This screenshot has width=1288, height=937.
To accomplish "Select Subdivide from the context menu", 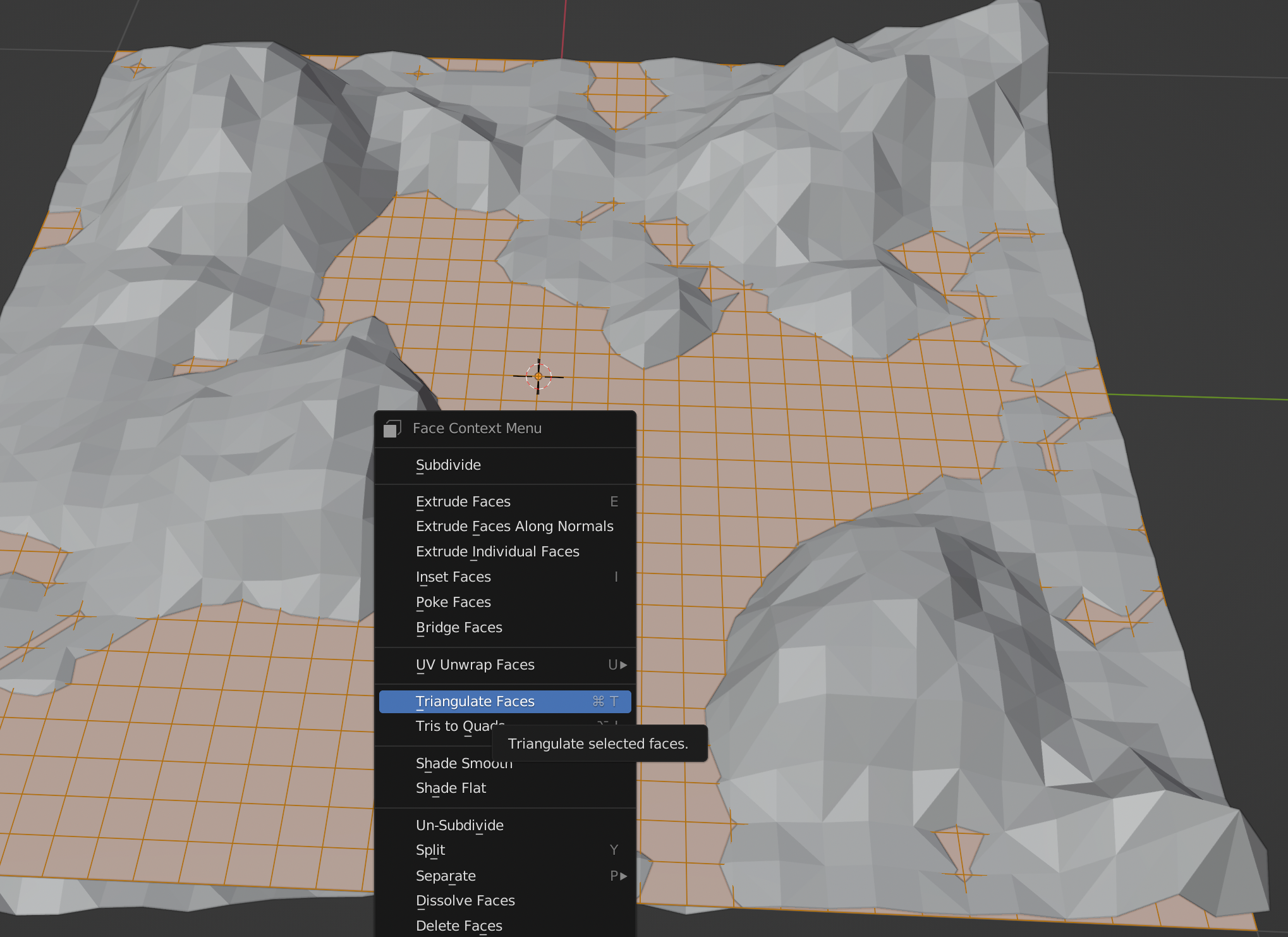I will point(448,465).
